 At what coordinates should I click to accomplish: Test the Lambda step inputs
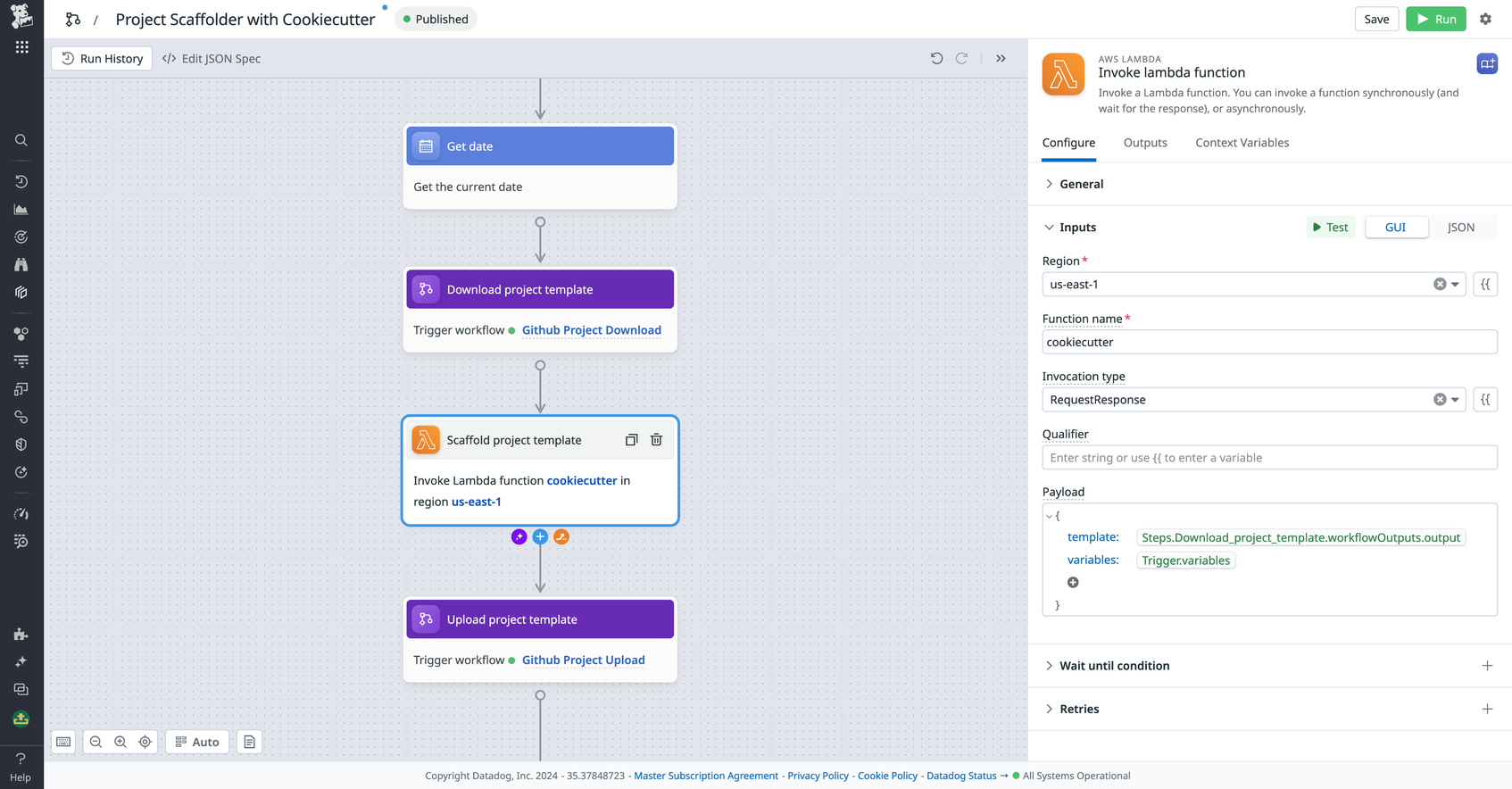click(x=1331, y=228)
